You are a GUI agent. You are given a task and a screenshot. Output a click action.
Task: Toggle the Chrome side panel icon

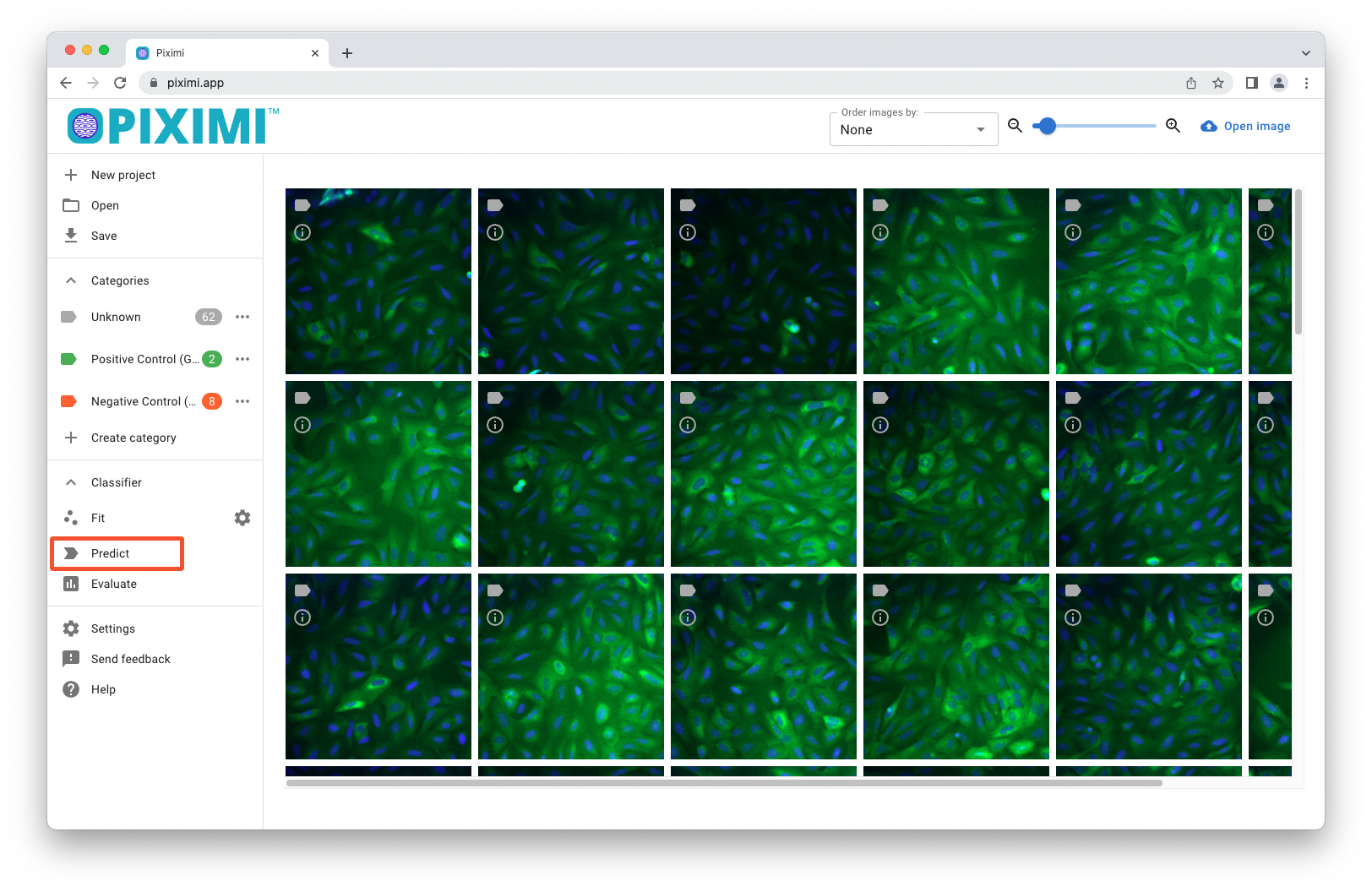(1252, 83)
